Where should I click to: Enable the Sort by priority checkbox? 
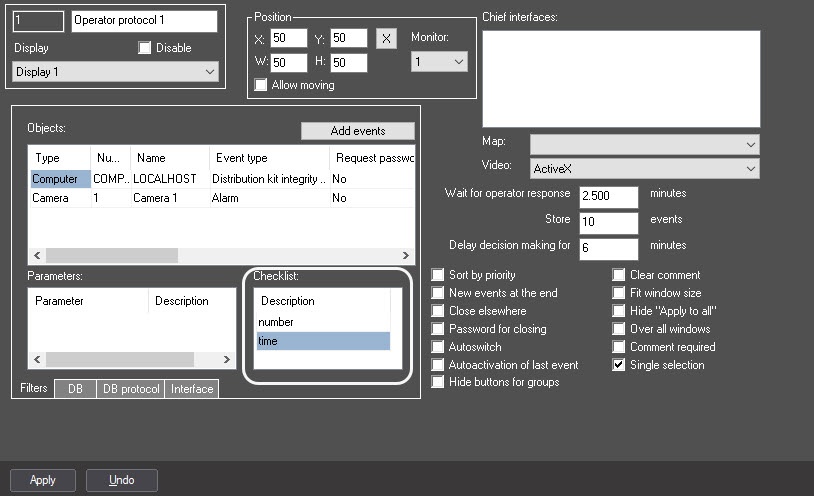[x=438, y=275]
